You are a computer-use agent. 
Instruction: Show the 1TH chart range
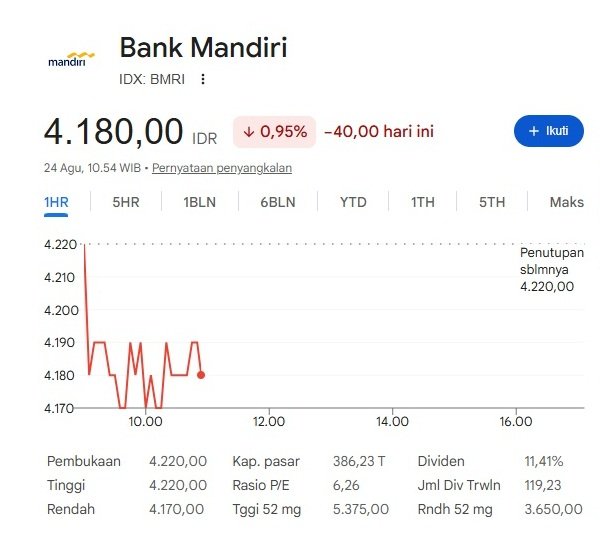423,202
